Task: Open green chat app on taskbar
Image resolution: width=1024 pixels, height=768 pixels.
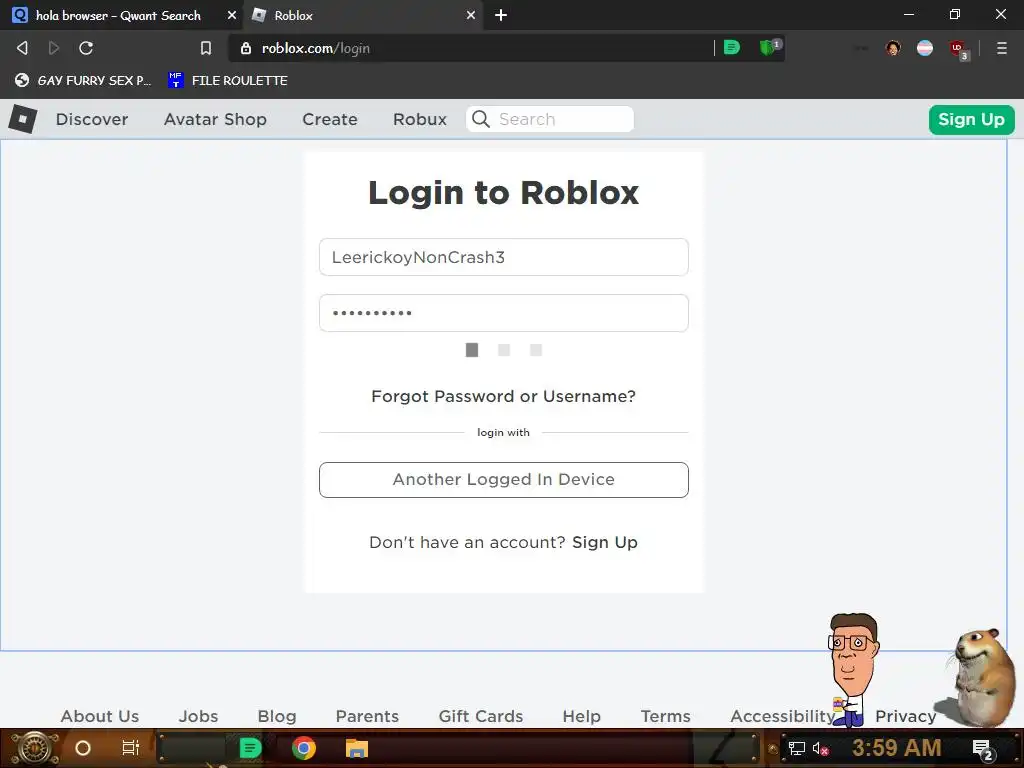Action: tap(250, 748)
